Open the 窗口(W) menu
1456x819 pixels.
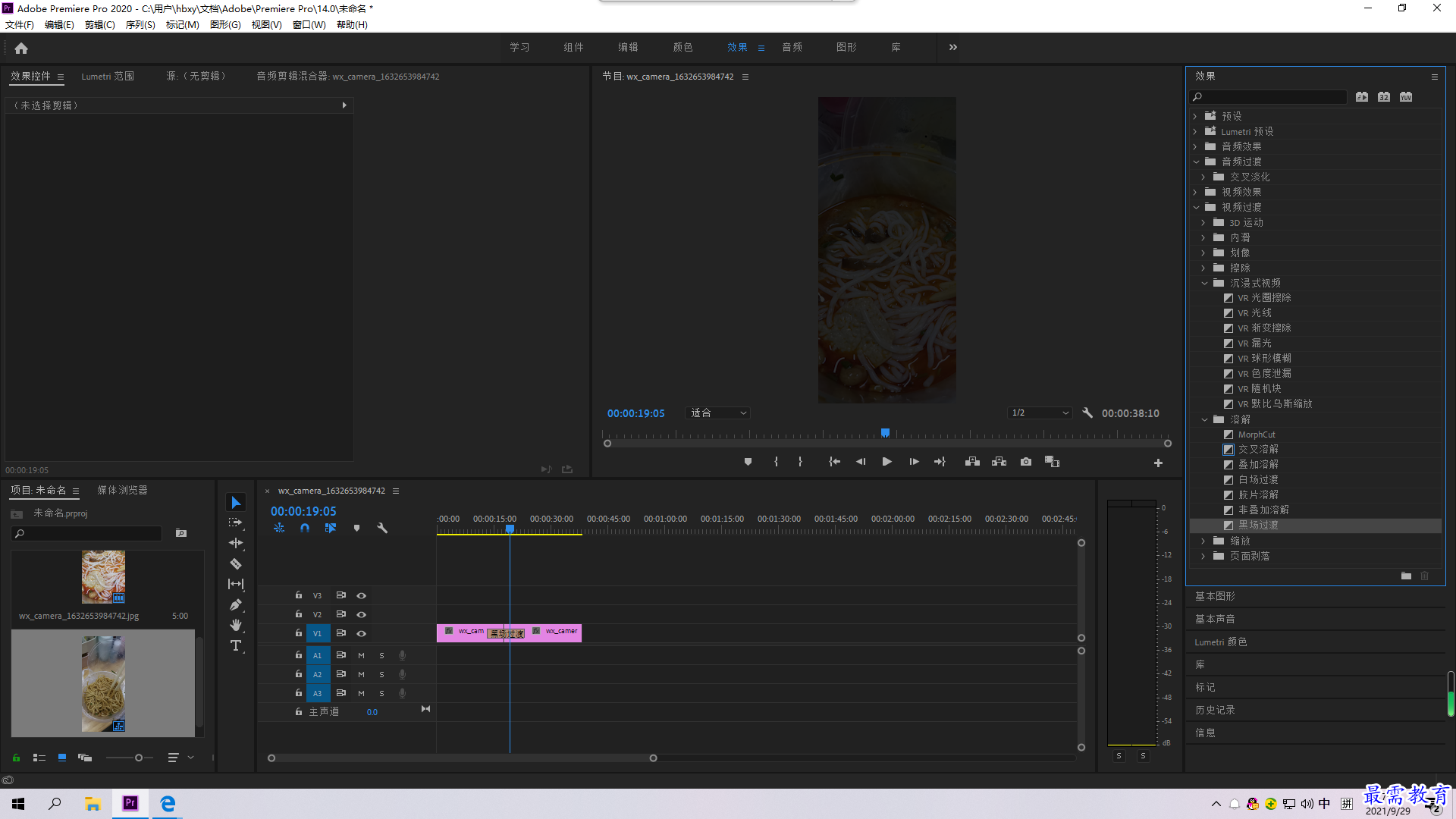[x=309, y=25]
